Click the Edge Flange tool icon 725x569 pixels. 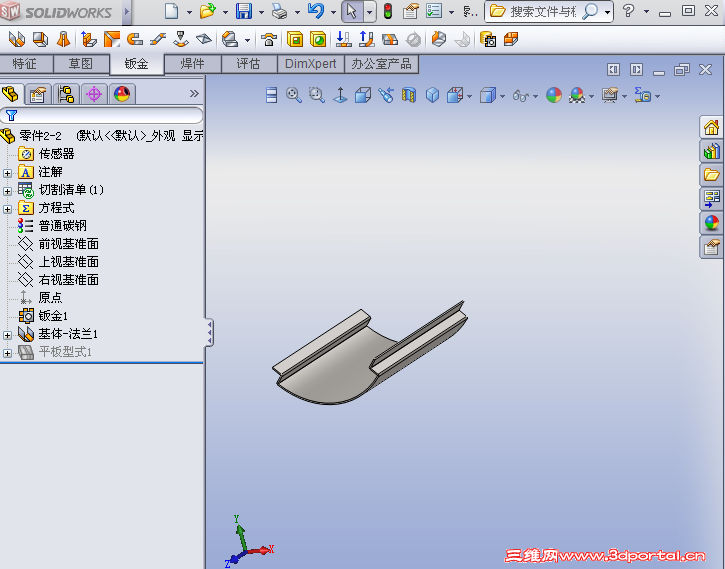pos(89,40)
